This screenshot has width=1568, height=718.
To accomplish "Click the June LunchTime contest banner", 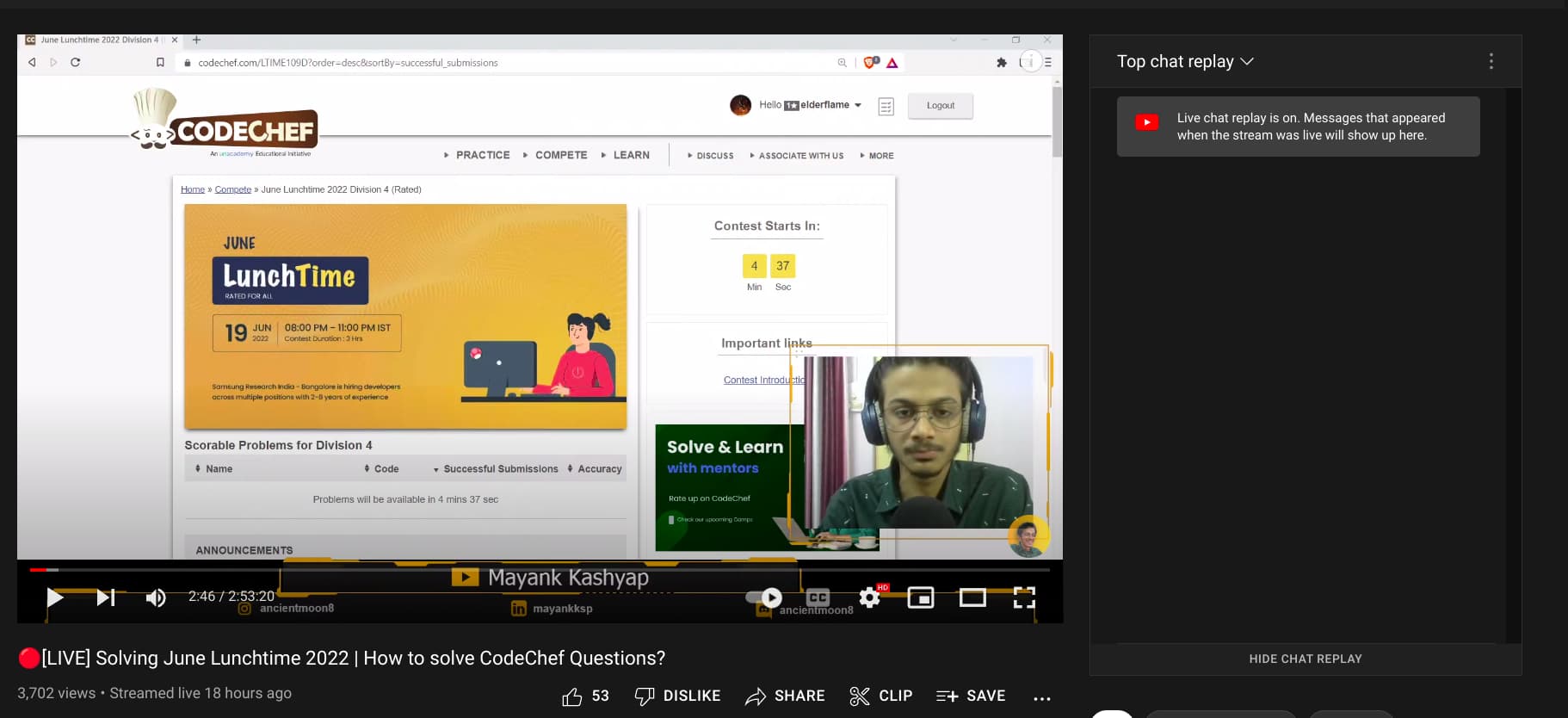I will (405, 317).
